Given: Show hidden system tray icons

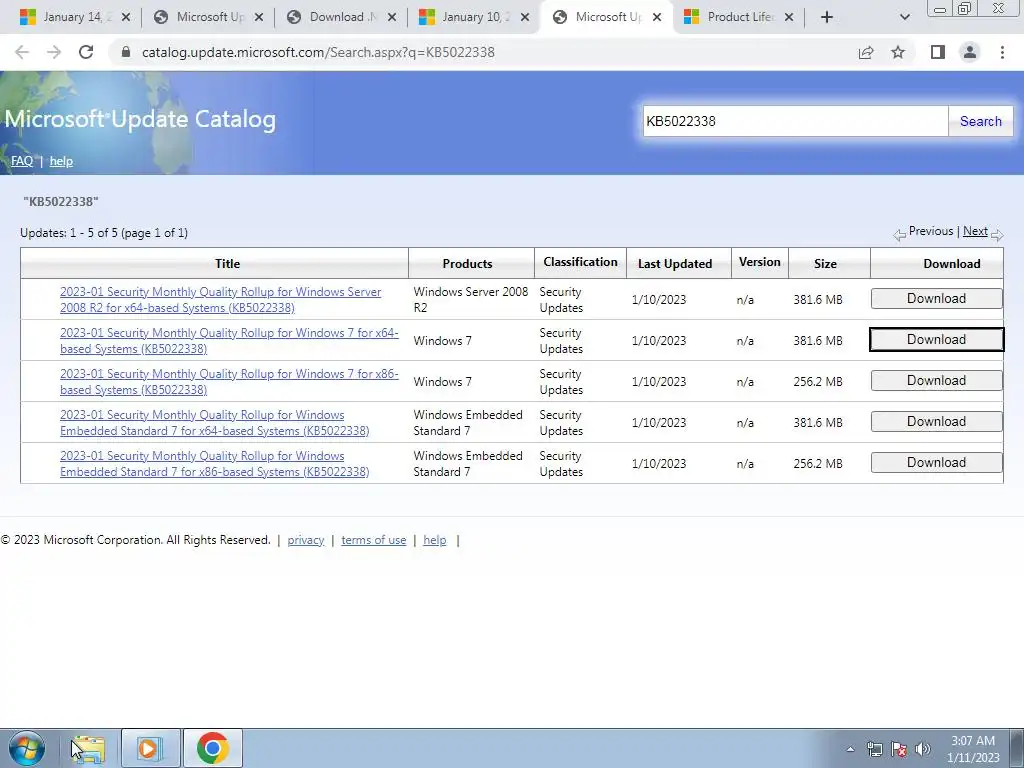Looking at the screenshot, I should 850,749.
